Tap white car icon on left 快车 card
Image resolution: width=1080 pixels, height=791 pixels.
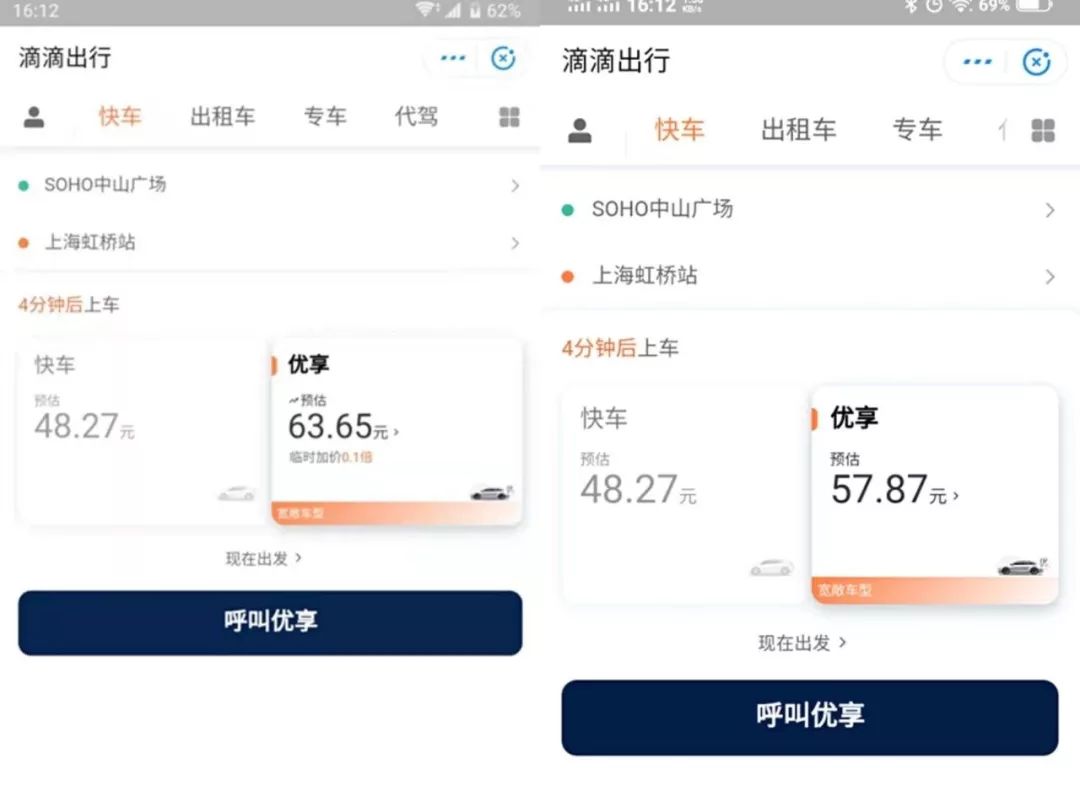tap(236, 493)
